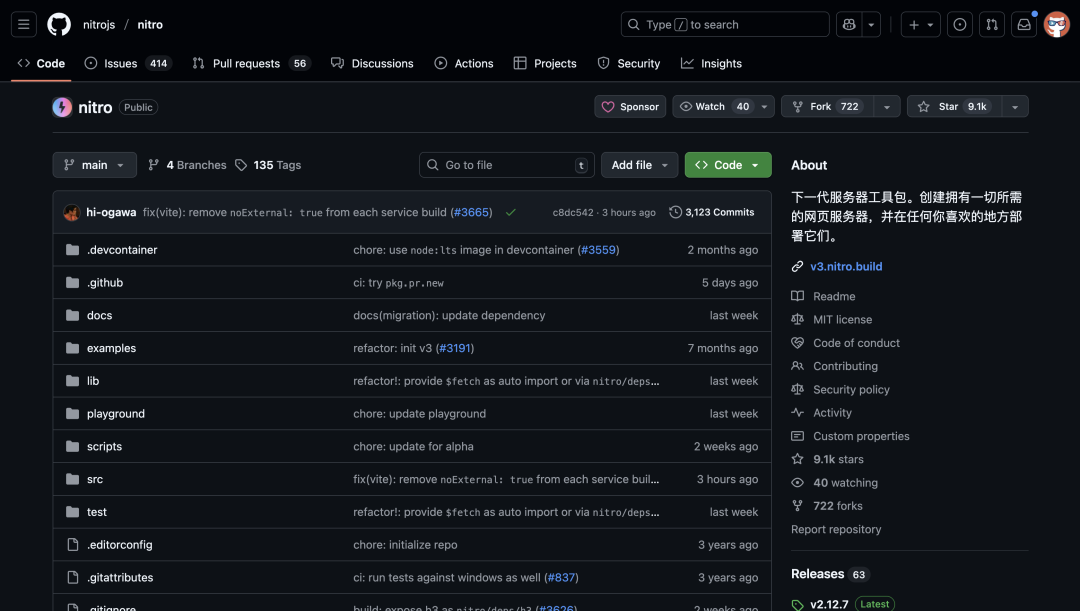
Task: Open the scripts folder
Action: click(x=104, y=446)
